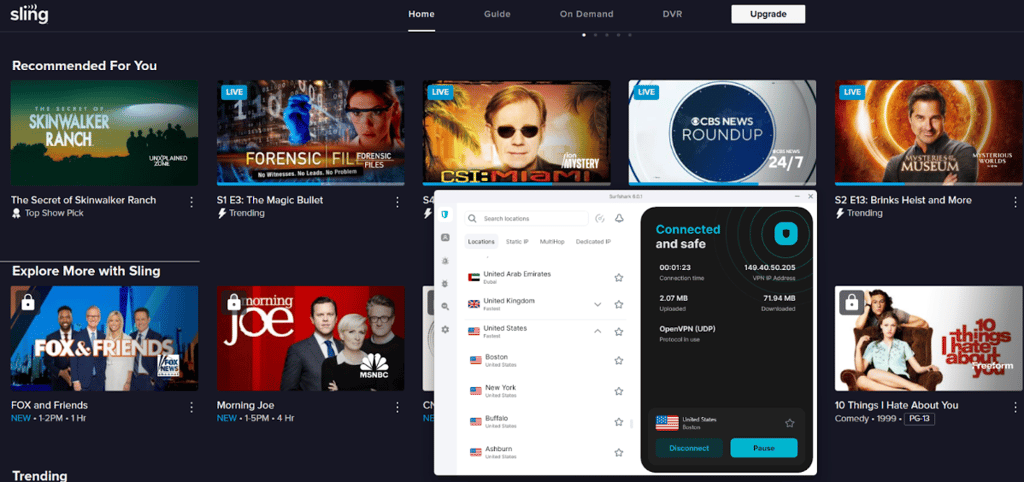This screenshot has height=482, width=1024.
Task: Open Surfshark Search magnifier in sidebar
Action: [x=445, y=306]
